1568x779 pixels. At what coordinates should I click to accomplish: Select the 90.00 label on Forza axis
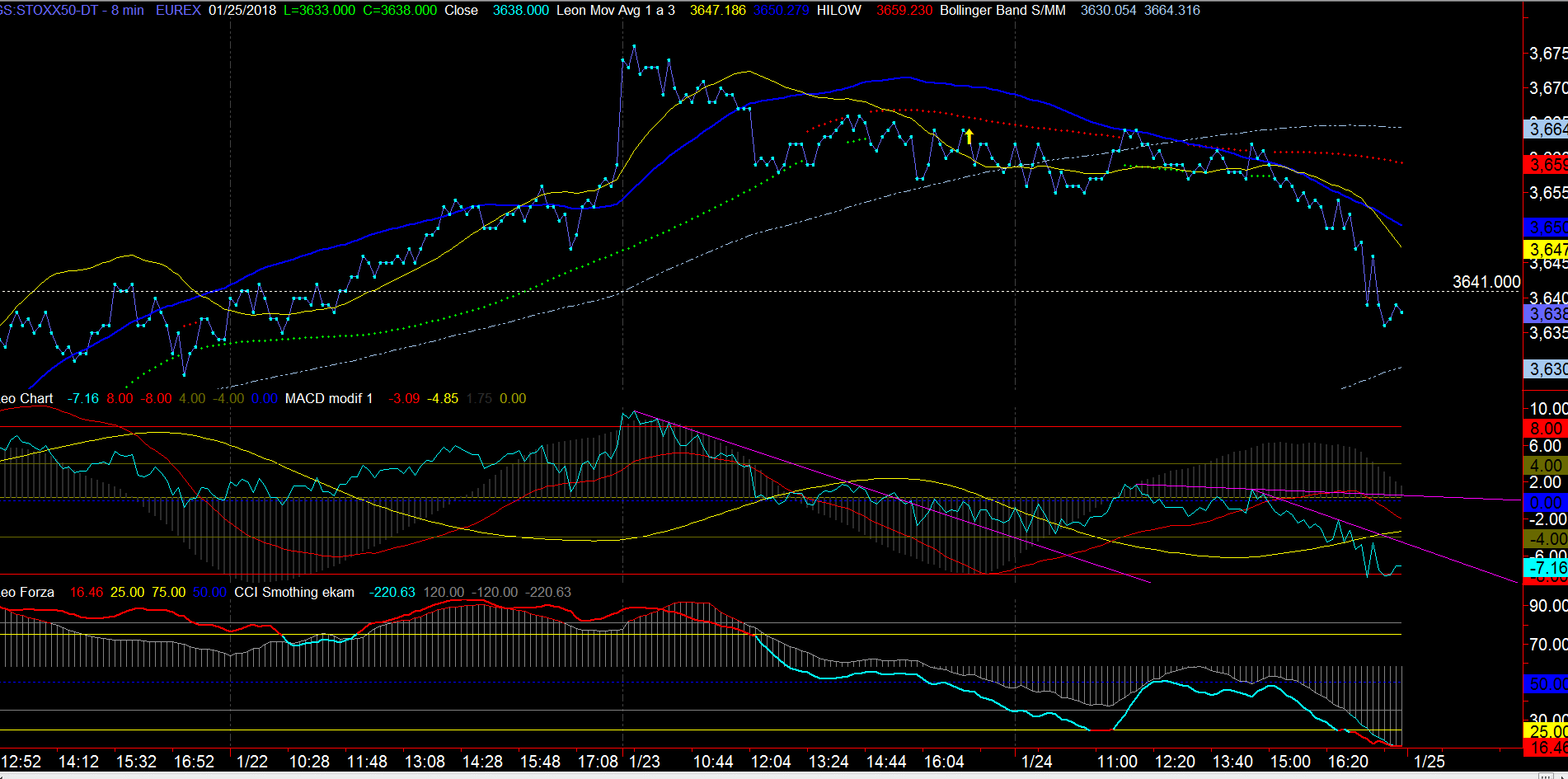[1548, 606]
